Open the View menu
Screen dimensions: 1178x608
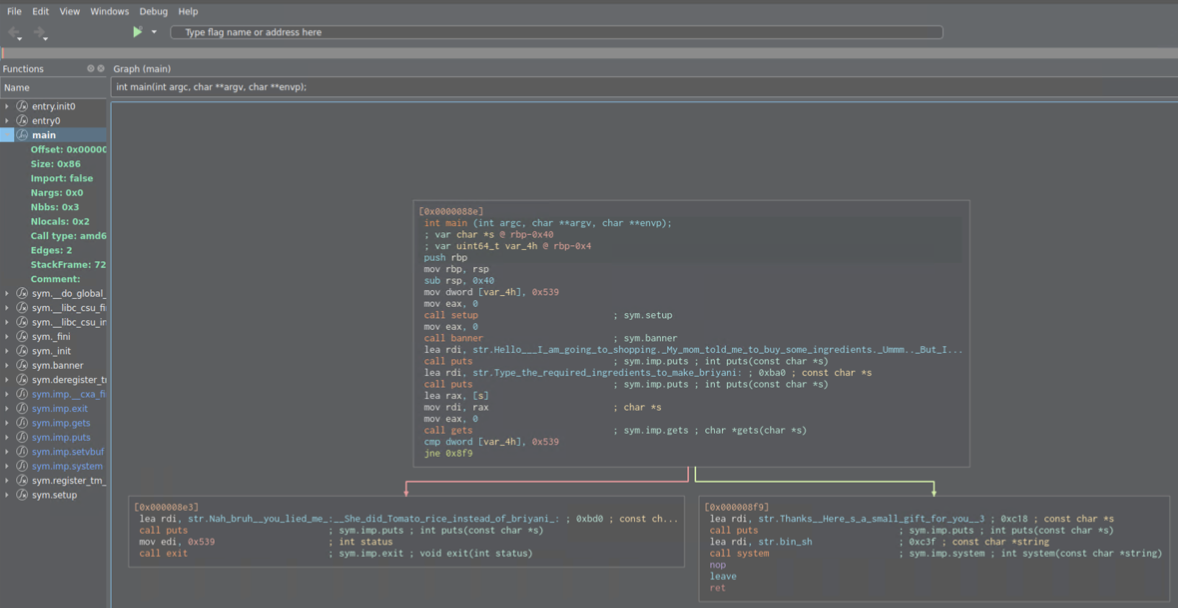click(69, 12)
